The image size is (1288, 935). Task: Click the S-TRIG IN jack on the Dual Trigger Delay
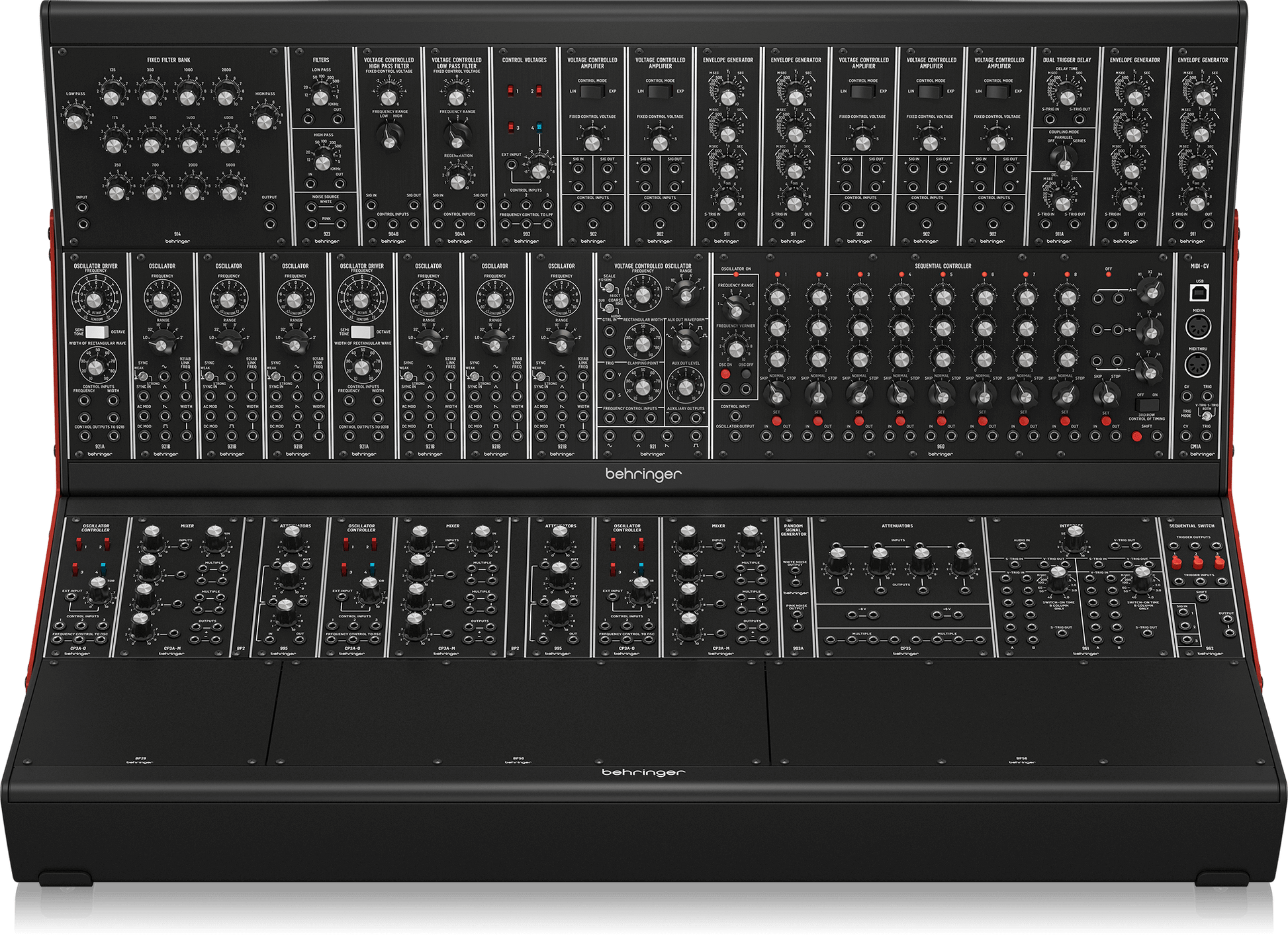click(1050, 119)
